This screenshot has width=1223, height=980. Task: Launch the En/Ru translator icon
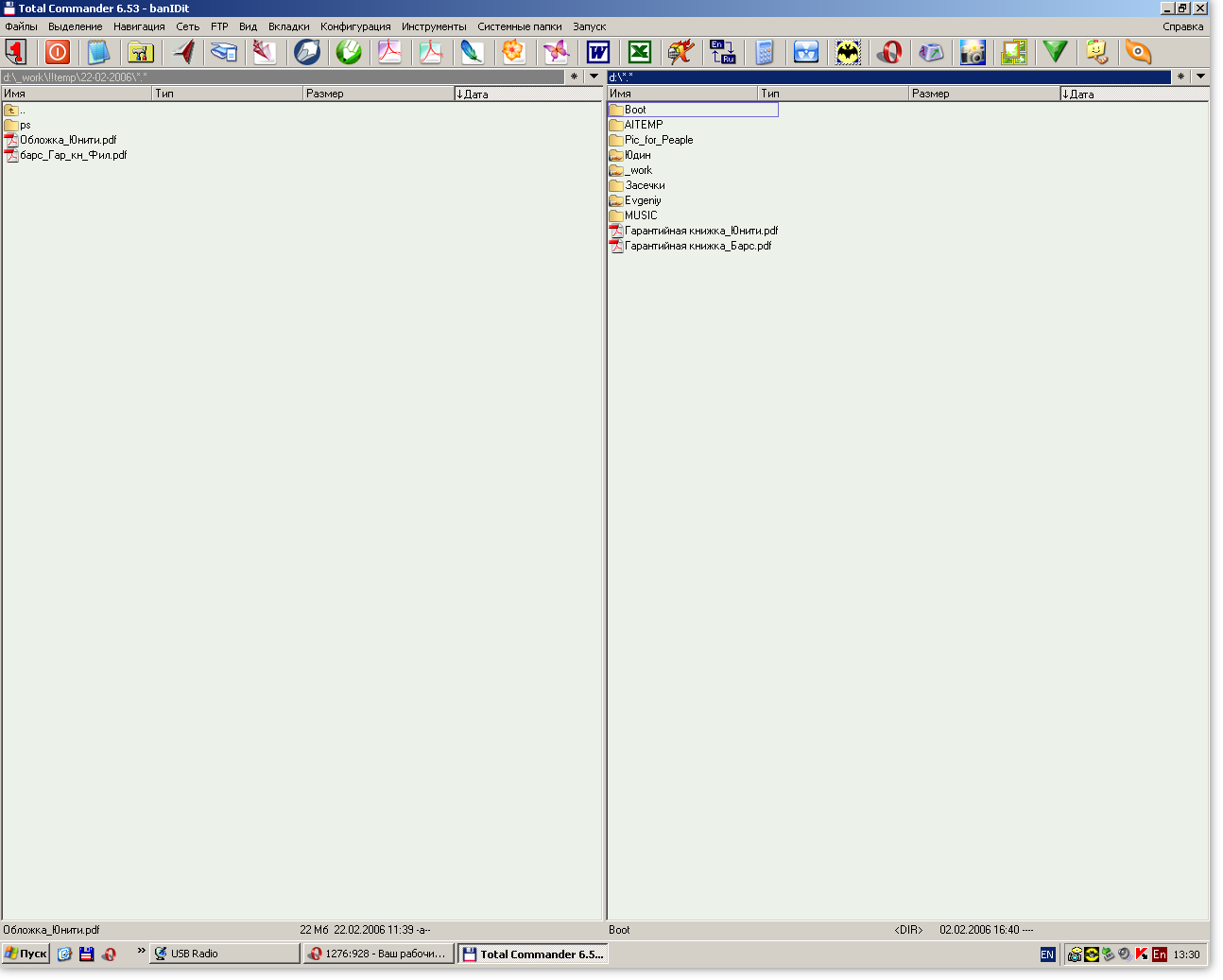(x=723, y=52)
